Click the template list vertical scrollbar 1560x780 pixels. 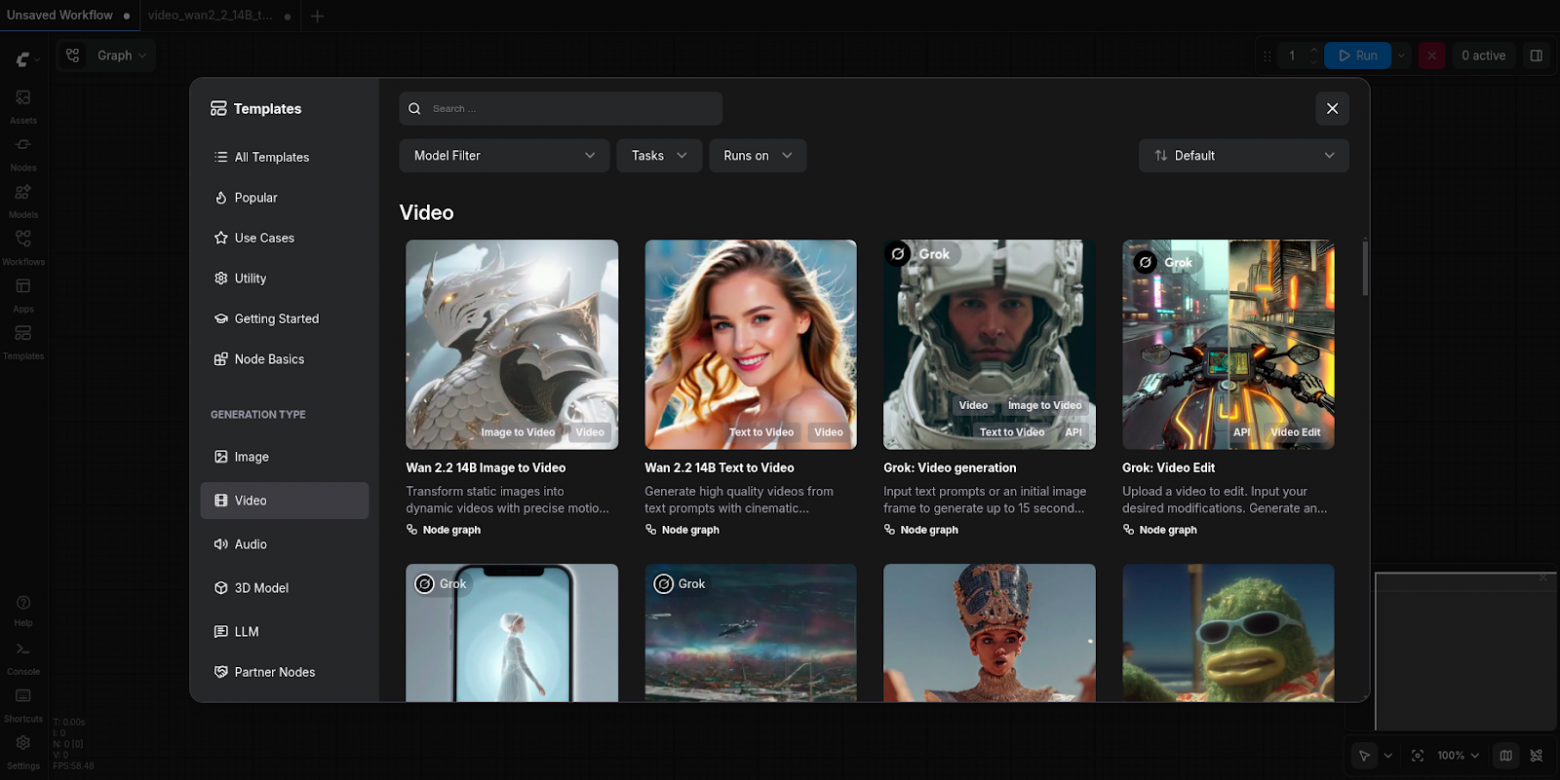coord(1365,268)
